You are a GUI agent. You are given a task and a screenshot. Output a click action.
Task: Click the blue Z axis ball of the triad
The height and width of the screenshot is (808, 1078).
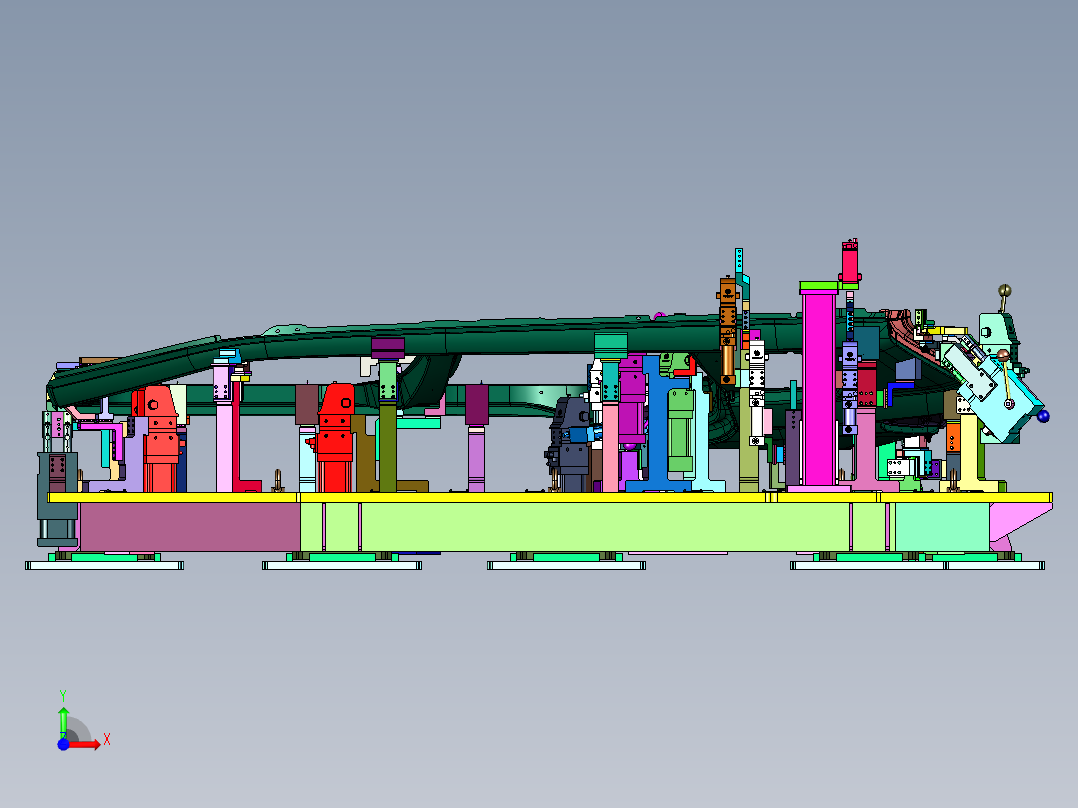[x=63, y=744]
